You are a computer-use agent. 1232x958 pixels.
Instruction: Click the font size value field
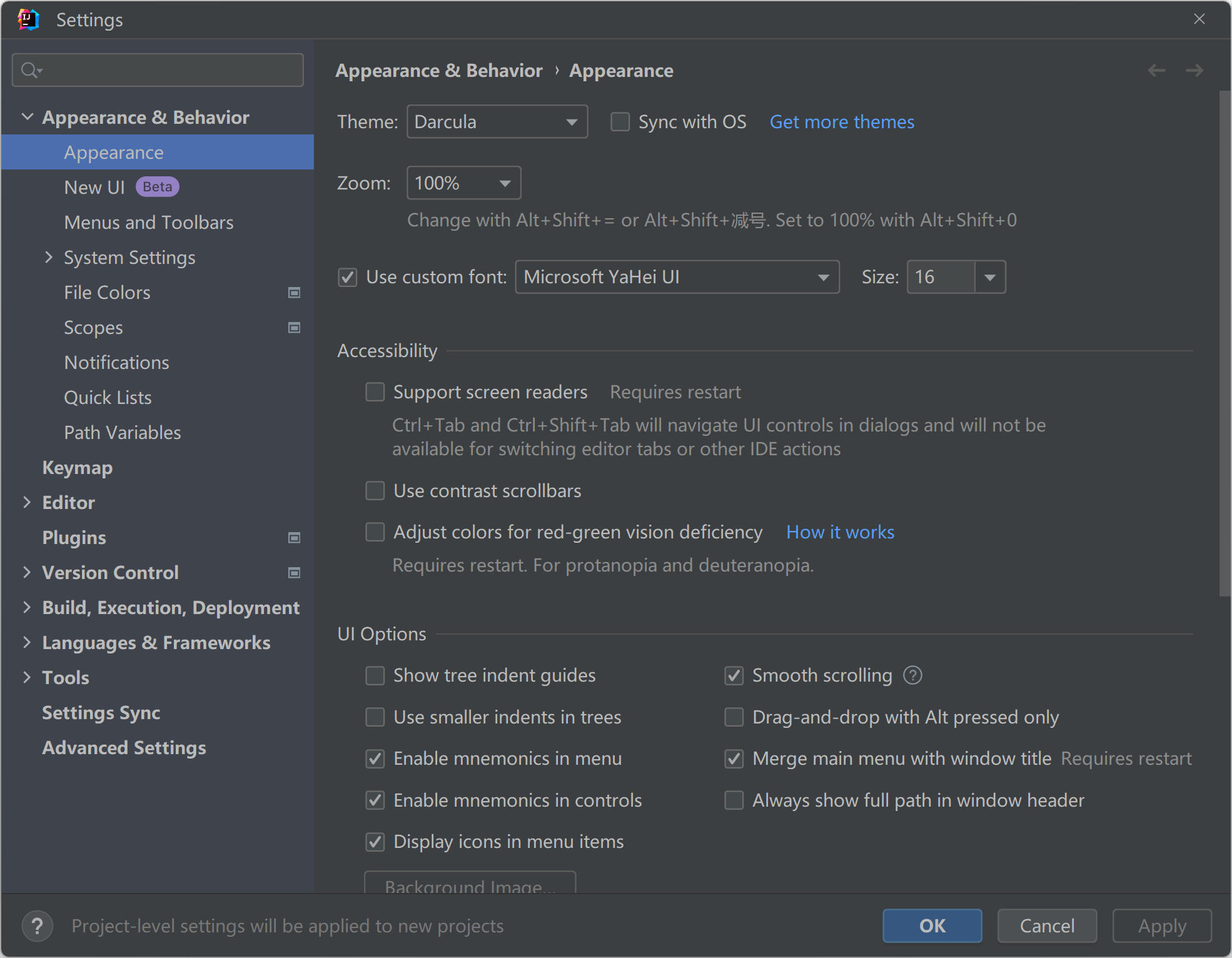click(941, 277)
